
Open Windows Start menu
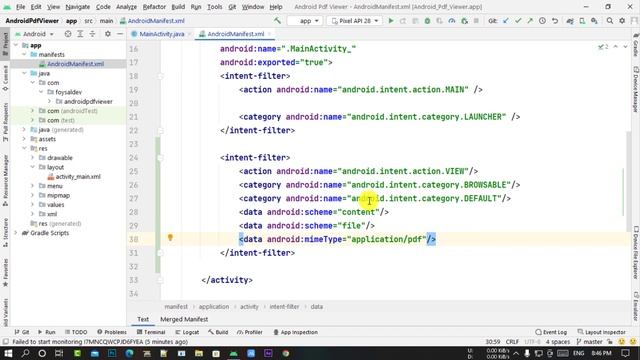tap(8, 353)
